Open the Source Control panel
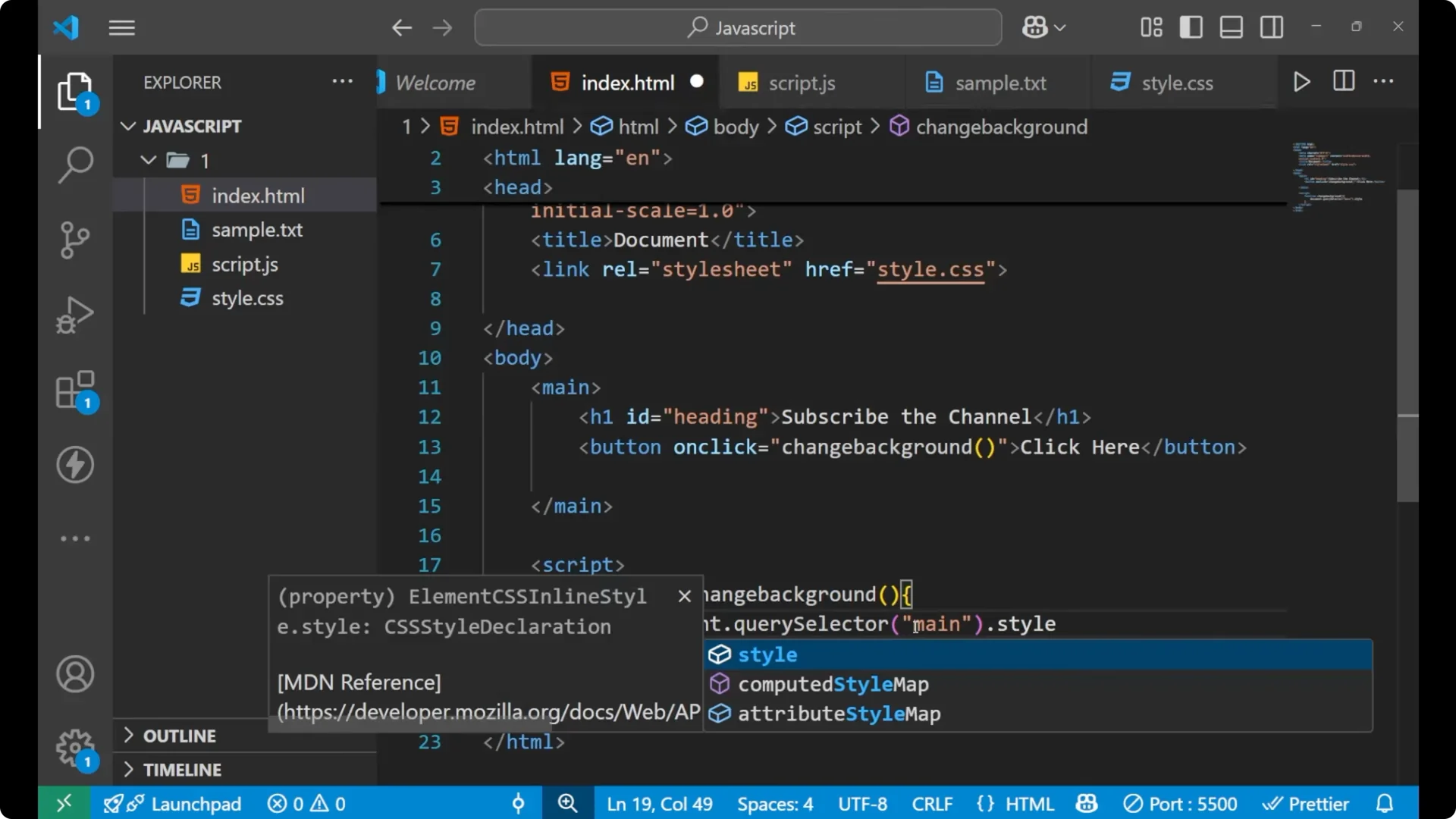The width and height of the screenshot is (1456, 819). point(74,240)
